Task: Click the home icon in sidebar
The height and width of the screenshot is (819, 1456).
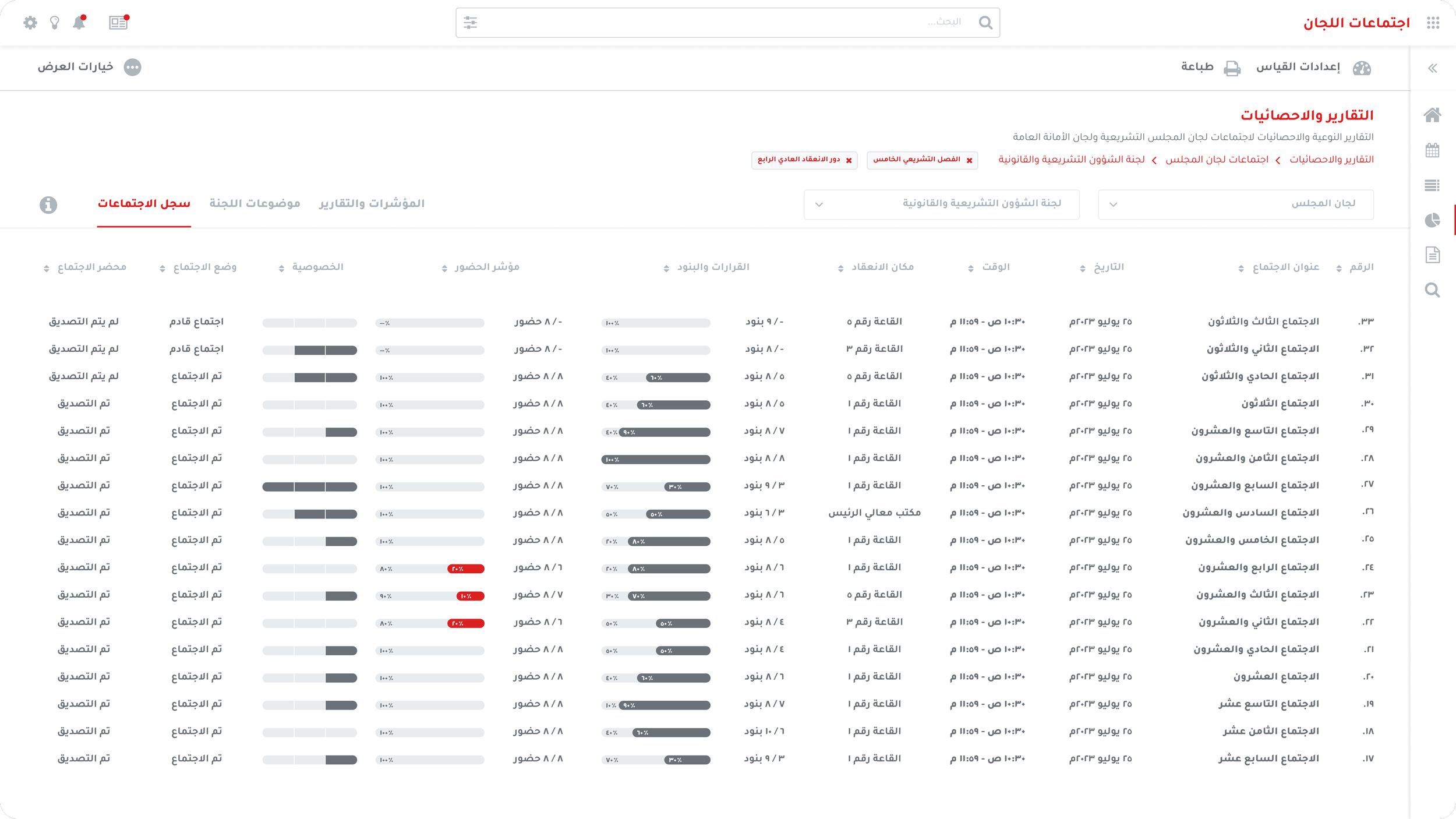Action: coord(1432,115)
